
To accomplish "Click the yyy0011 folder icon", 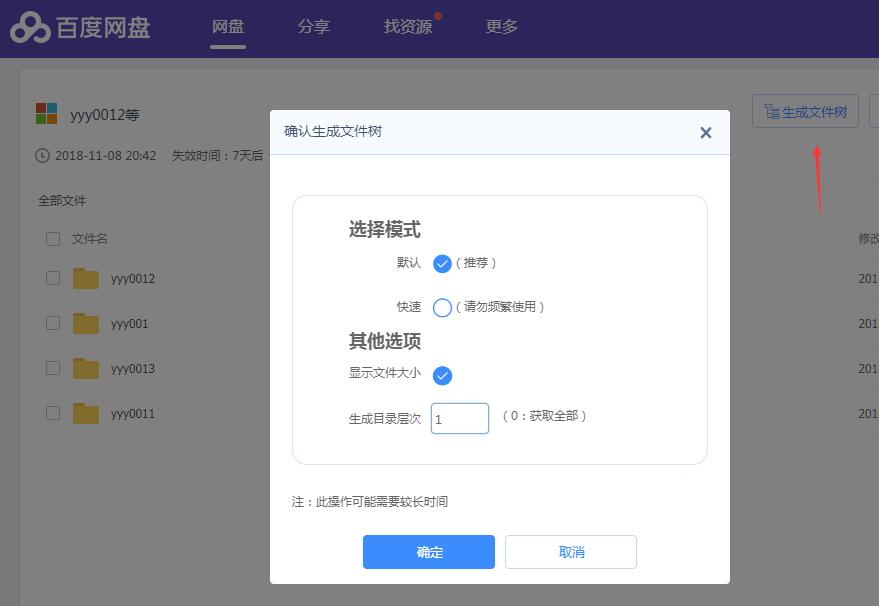I will coord(86,413).
